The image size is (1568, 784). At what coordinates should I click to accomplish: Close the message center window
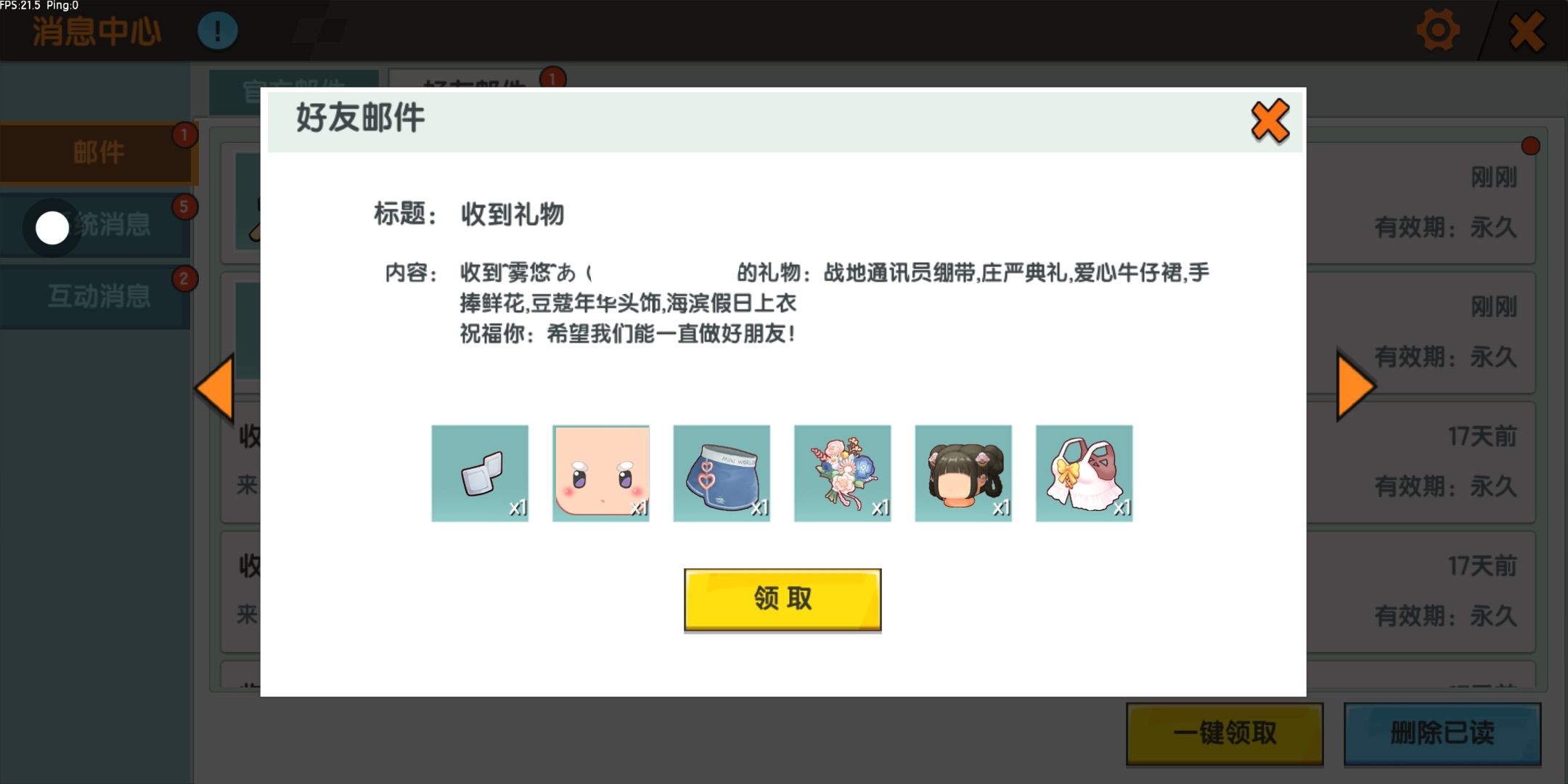1527,32
